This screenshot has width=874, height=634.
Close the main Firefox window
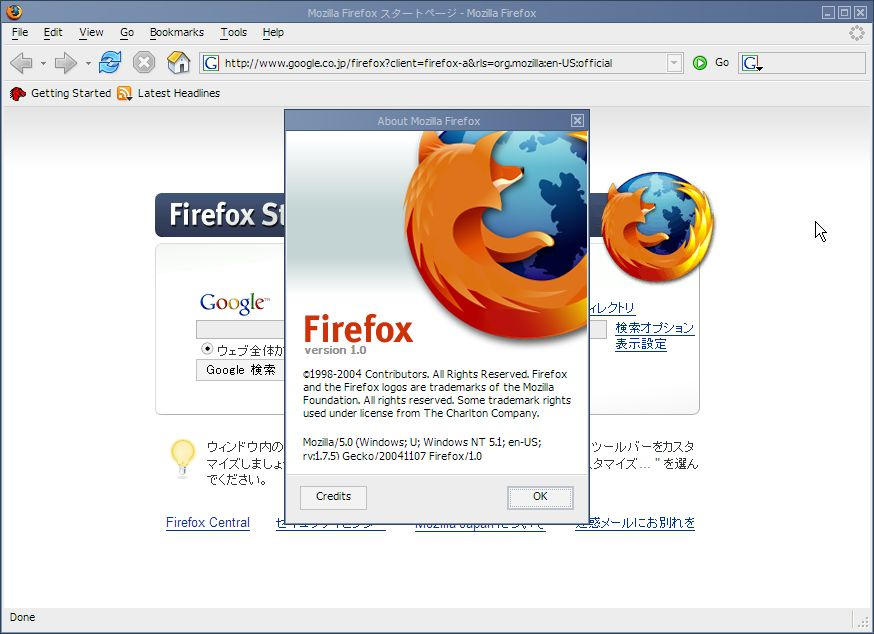[x=861, y=12]
